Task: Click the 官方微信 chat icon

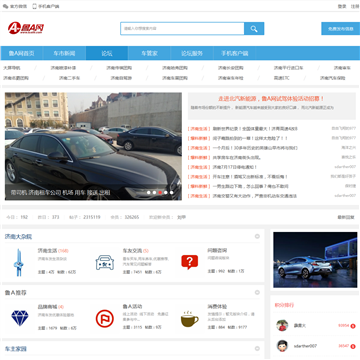Action: point(5,6)
